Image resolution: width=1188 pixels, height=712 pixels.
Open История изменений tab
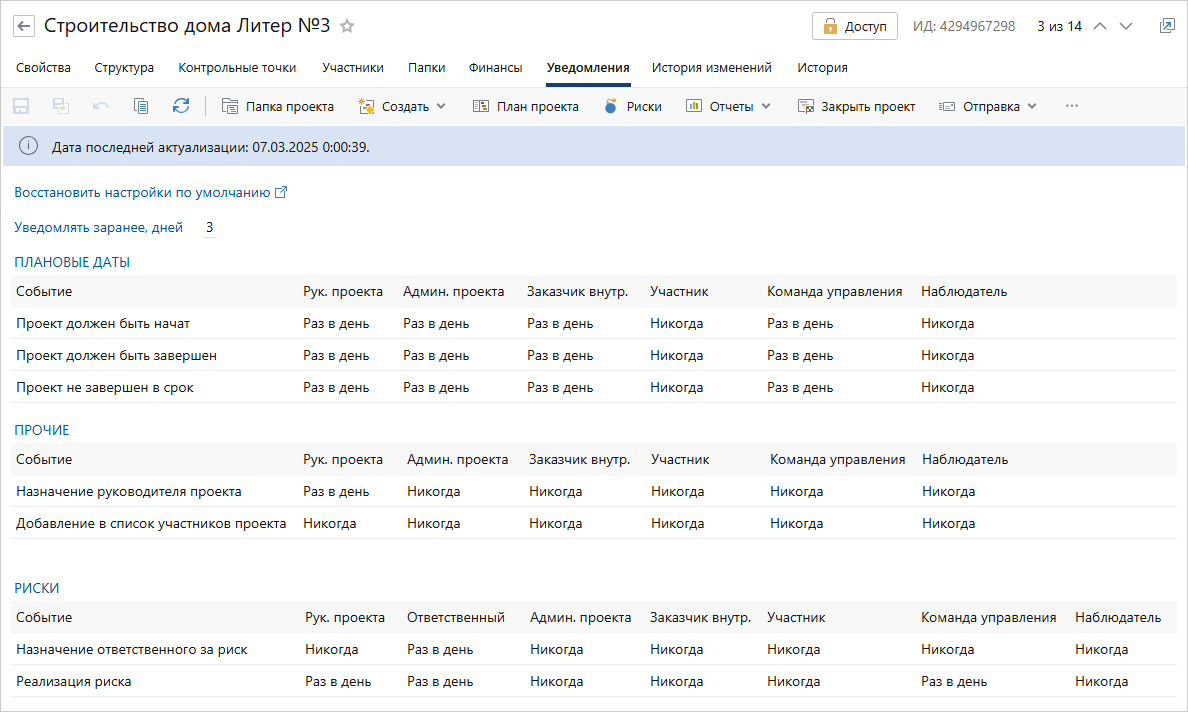711,67
